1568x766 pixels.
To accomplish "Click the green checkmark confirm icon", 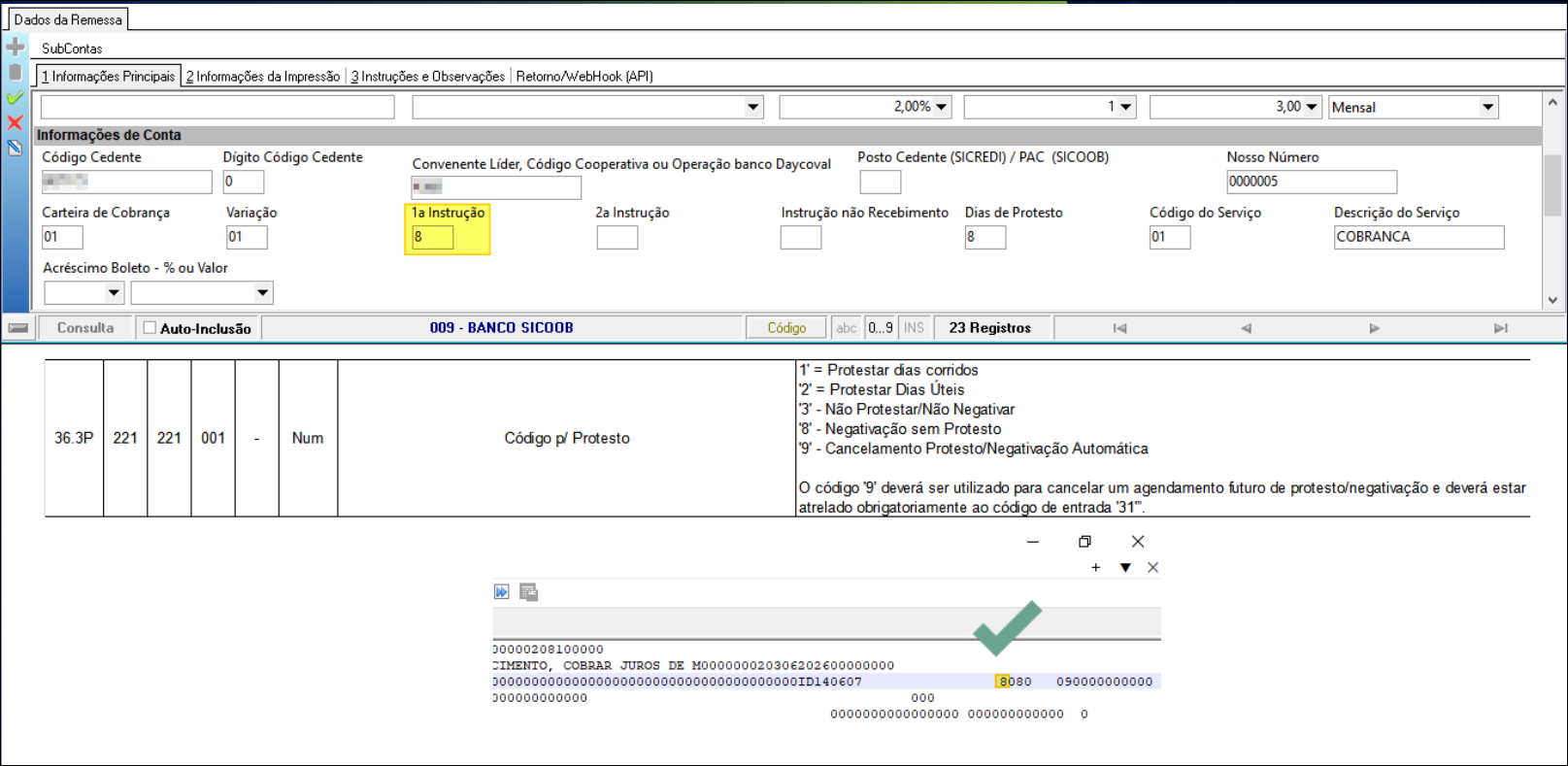I will [x=15, y=97].
